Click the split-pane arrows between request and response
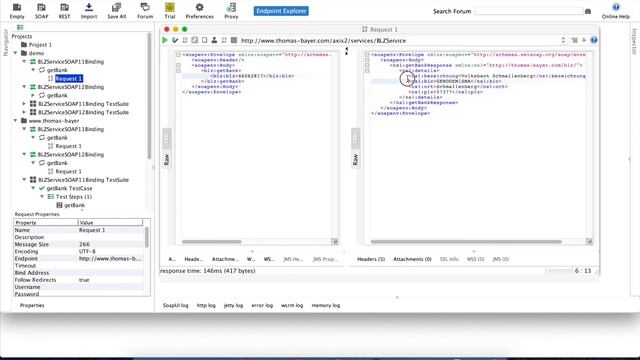Viewport: 640px width, 360px height. (x=347, y=51)
